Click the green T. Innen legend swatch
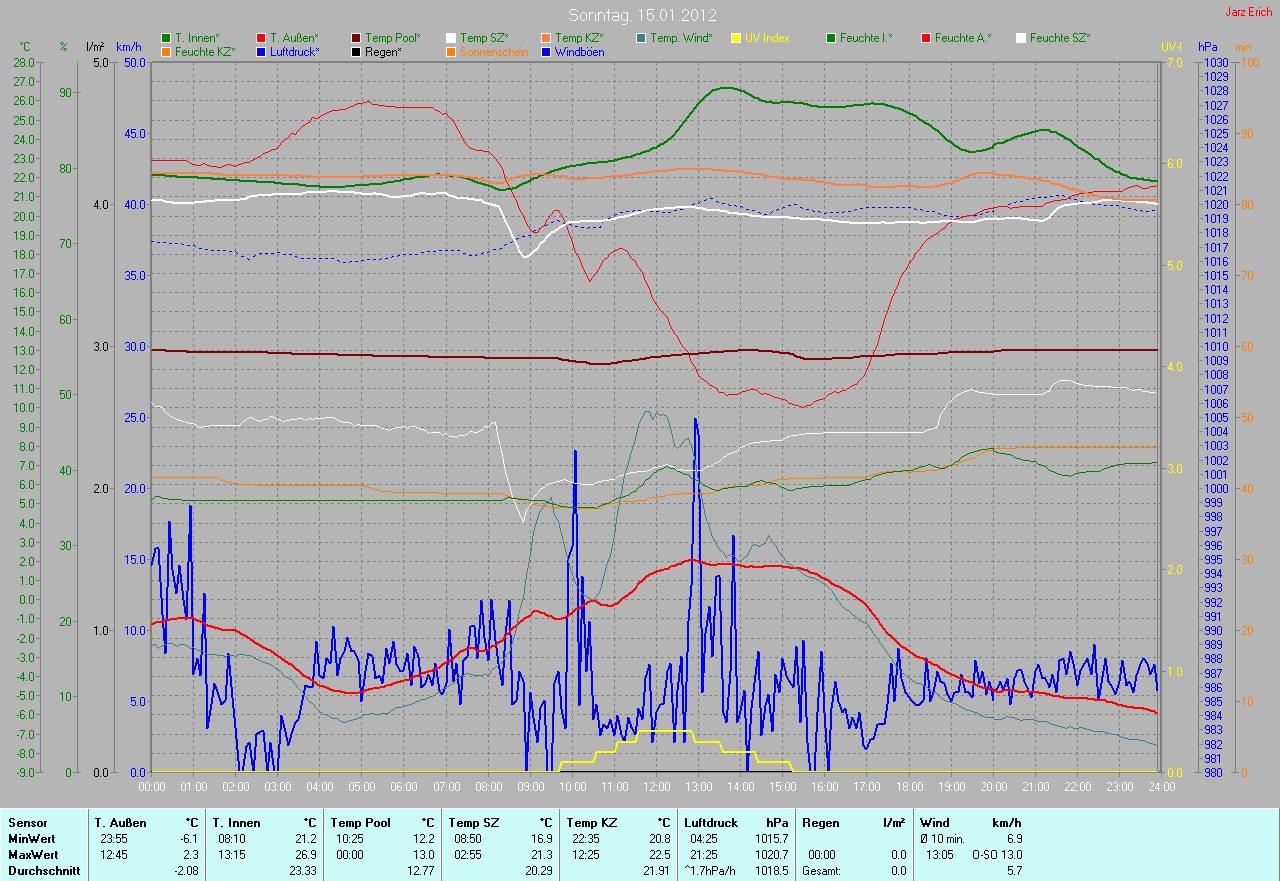This screenshot has width=1280, height=881. (x=166, y=38)
